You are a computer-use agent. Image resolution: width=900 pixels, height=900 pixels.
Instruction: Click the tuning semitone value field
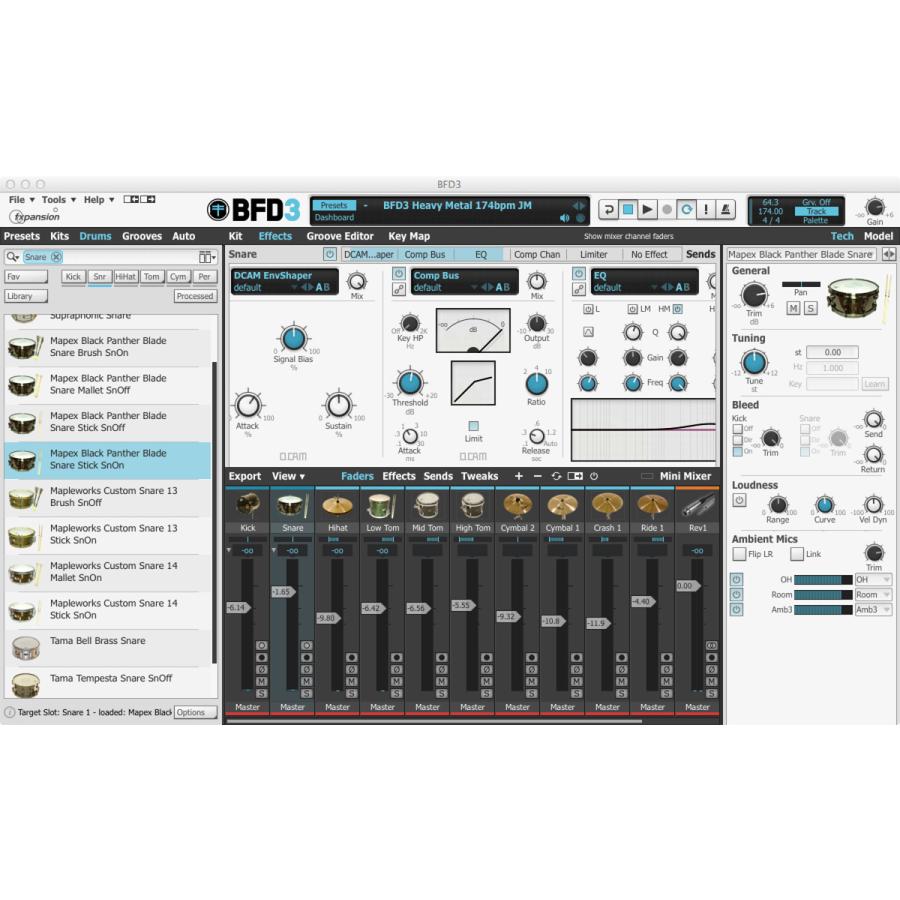coord(832,352)
